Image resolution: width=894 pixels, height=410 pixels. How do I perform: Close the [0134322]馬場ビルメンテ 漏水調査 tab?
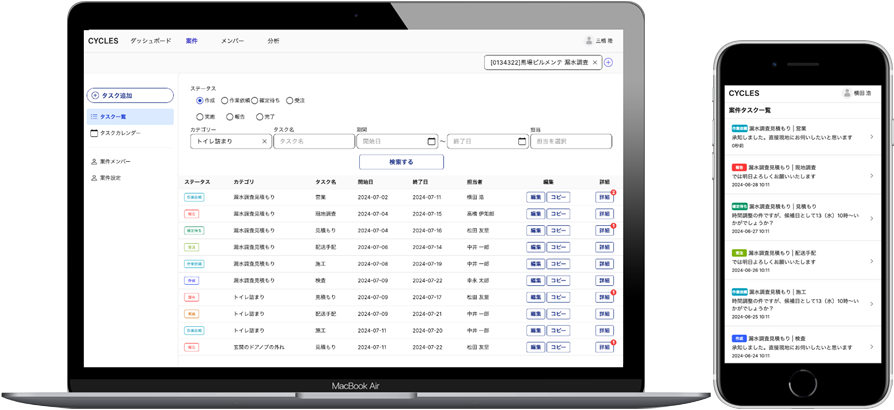click(x=595, y=63)
